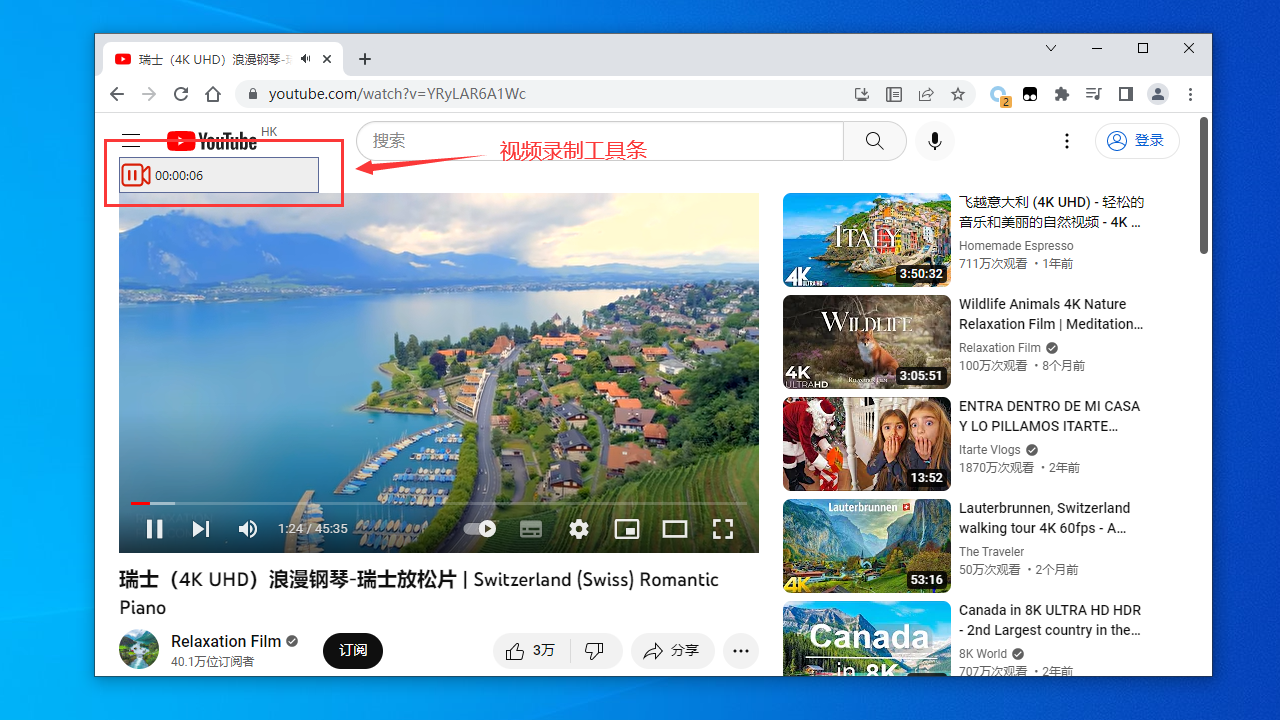Start voice search with the microphone icon
Screen dimensions: 1280x720
coord(935,141)
